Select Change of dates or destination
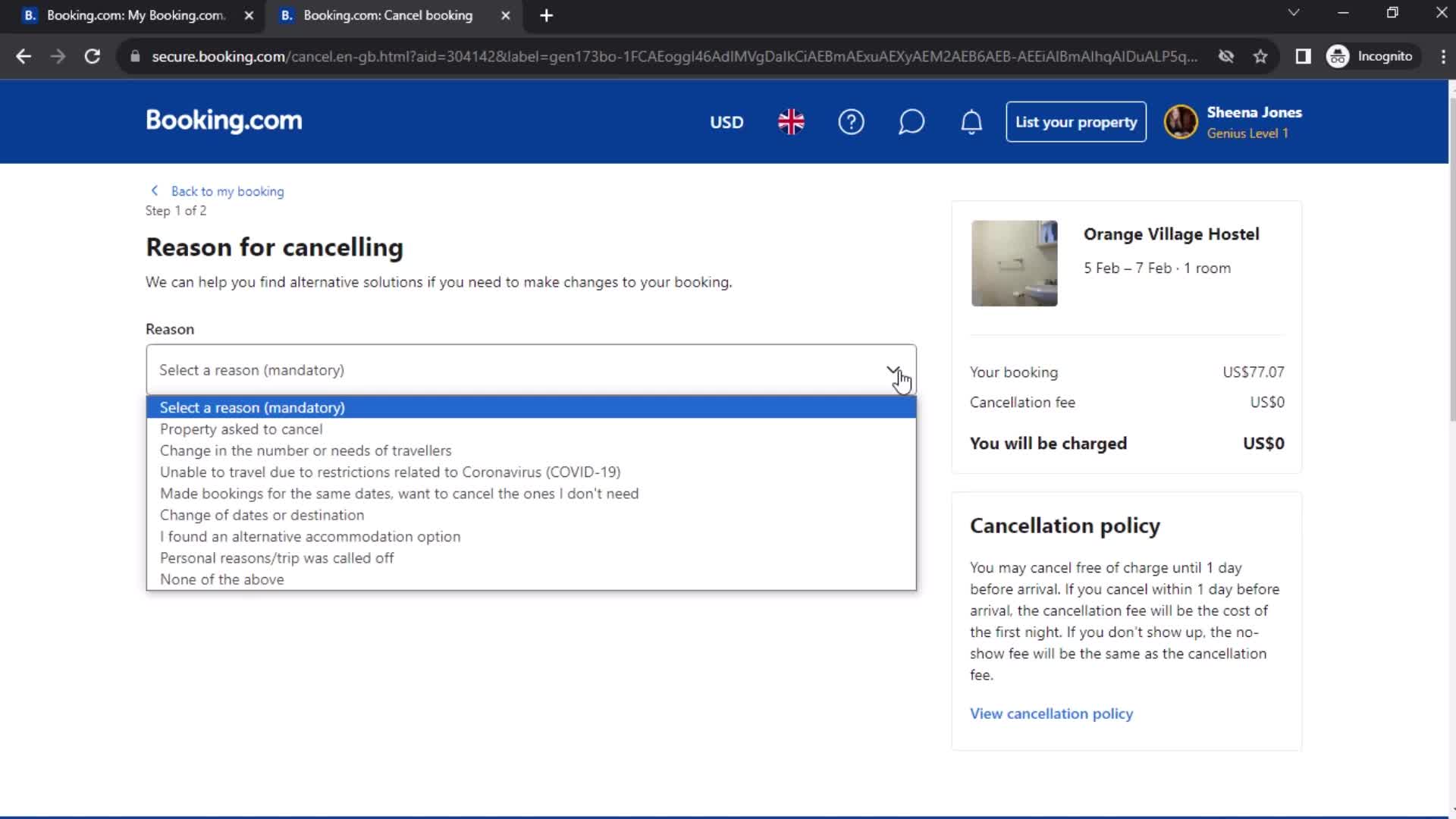Viewport: 1456px width, 819px height. [x=531, y=515]
